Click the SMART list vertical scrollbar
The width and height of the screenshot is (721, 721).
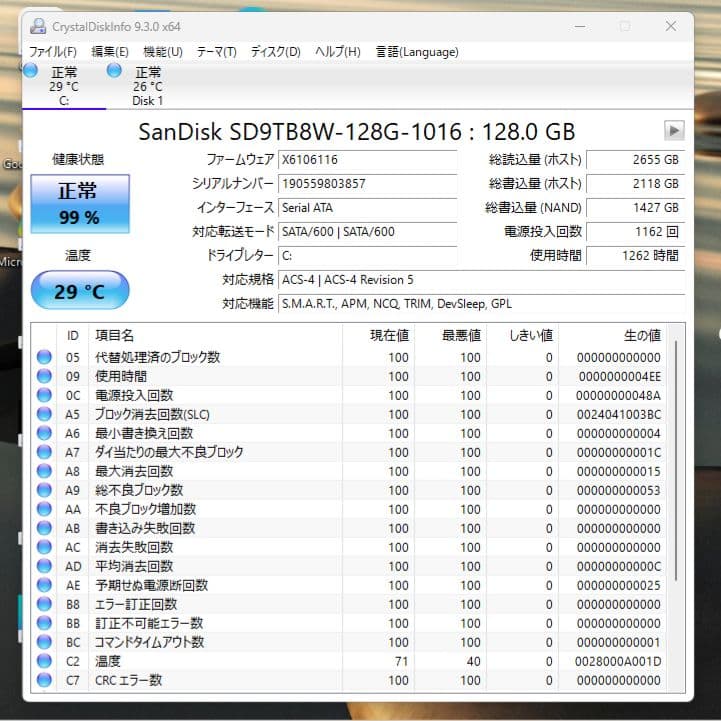(675, 460)
